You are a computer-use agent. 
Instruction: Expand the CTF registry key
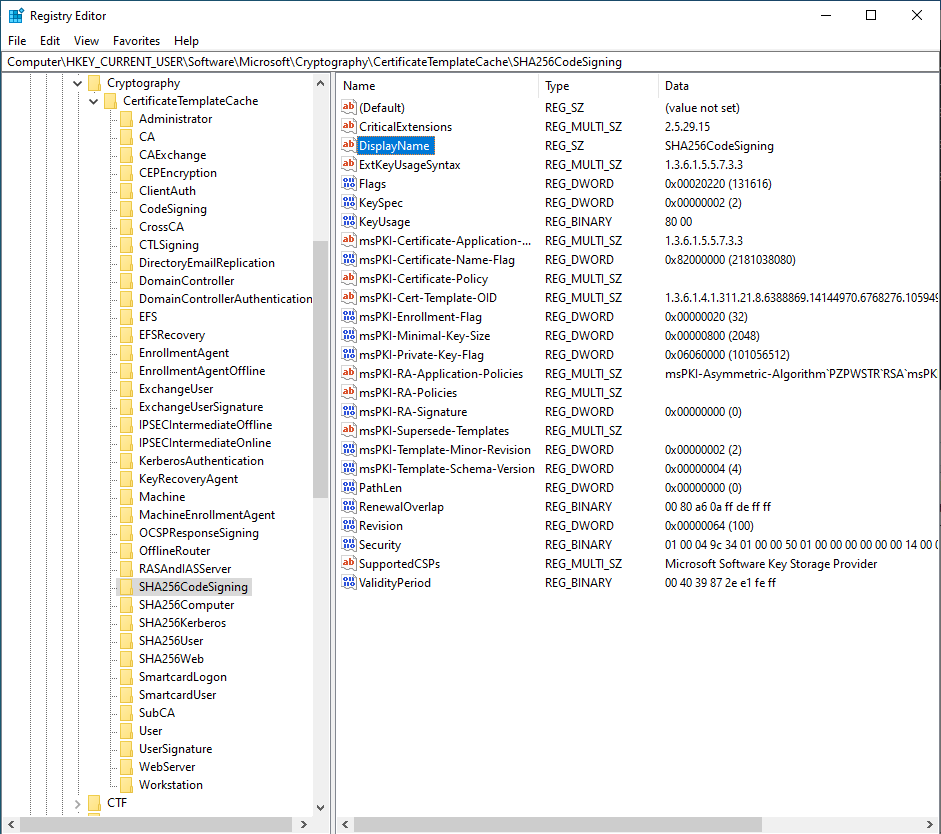click(79, 803)
